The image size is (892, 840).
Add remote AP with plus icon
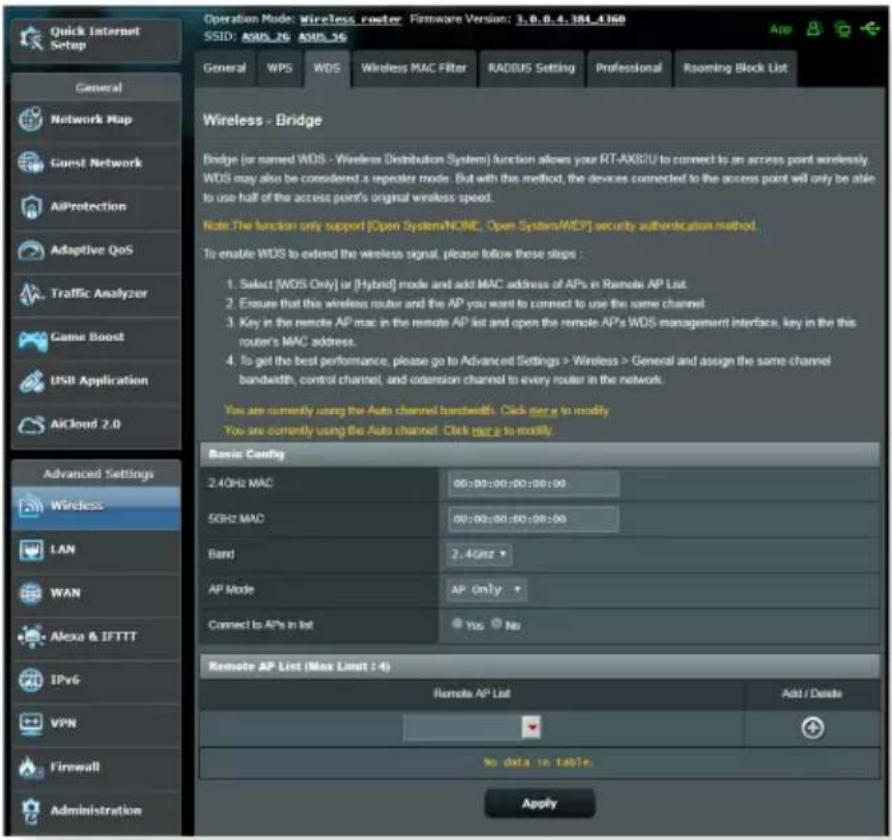[812, 727]
